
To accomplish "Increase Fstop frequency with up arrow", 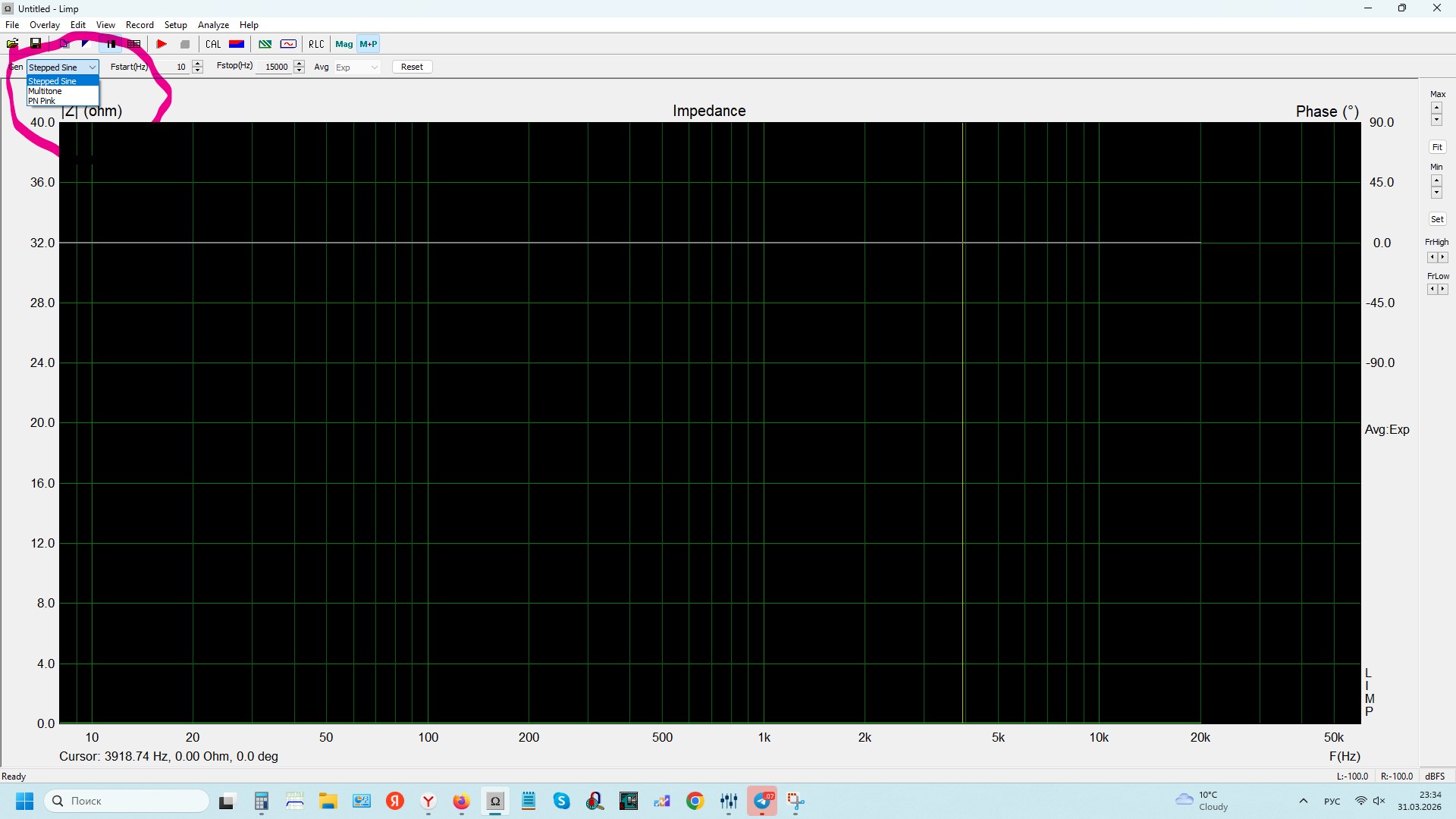I will pos(300,64).
